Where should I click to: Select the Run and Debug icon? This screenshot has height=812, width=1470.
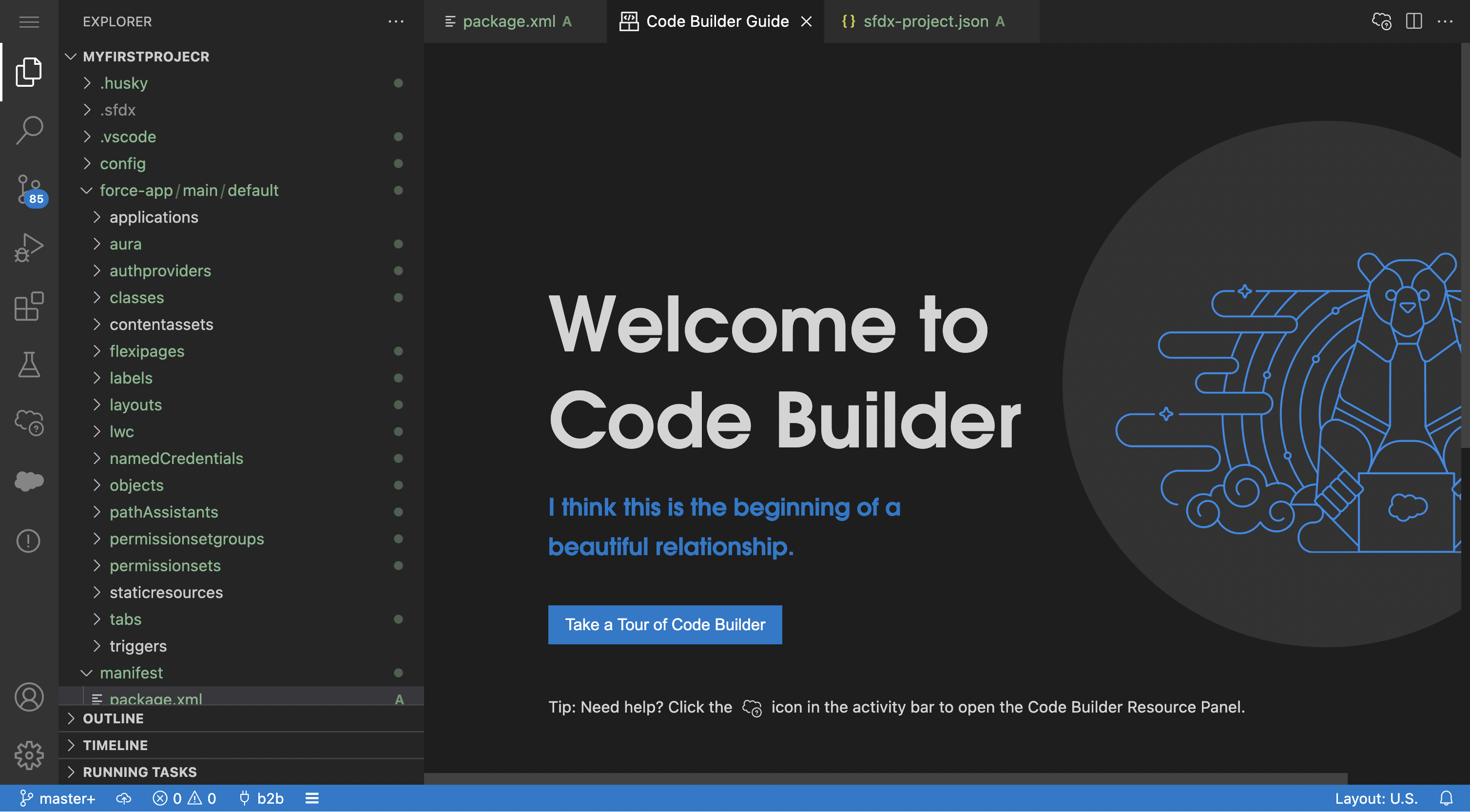click(29, 247)
